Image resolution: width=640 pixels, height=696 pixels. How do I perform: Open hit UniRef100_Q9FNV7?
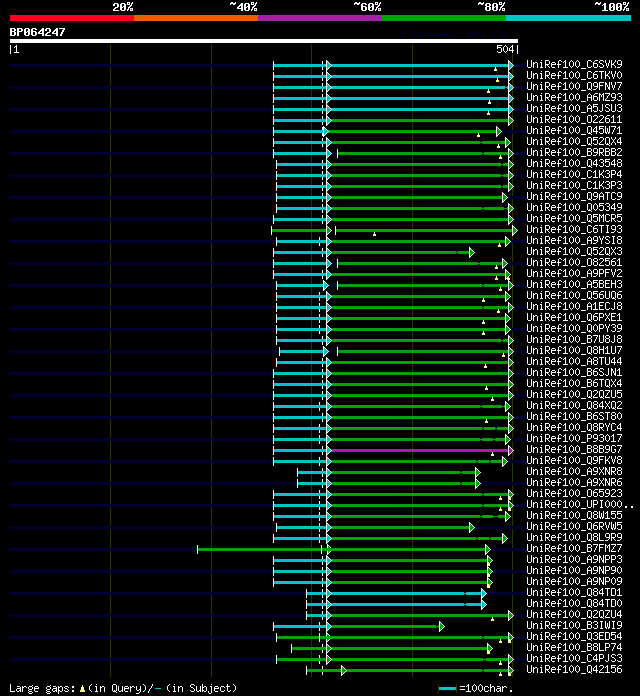pos(574,87)
